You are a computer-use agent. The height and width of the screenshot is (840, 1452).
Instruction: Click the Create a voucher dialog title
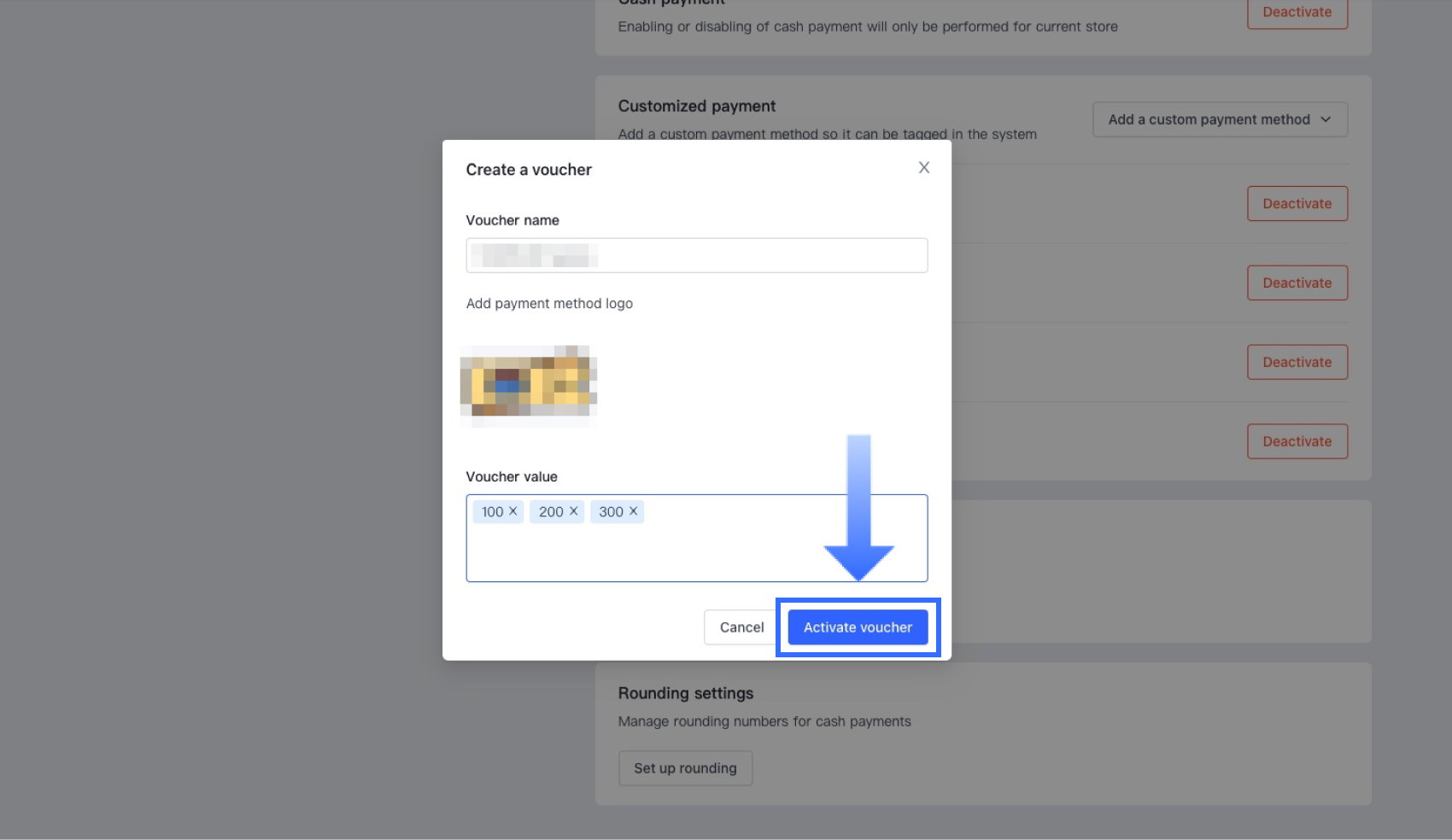[529, 169]
